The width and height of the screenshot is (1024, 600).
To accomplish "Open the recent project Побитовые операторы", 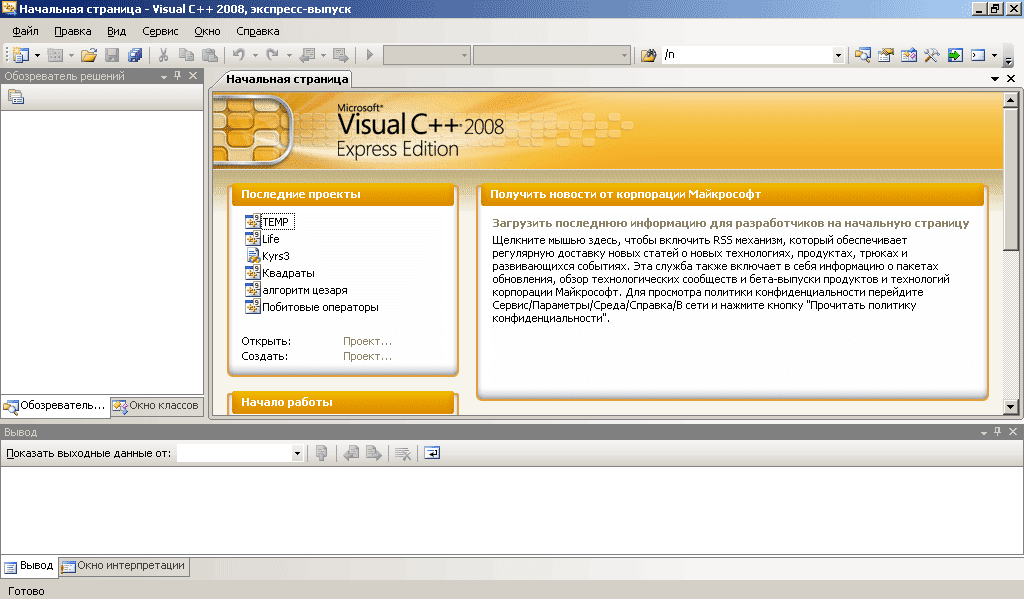I will 320,307.
